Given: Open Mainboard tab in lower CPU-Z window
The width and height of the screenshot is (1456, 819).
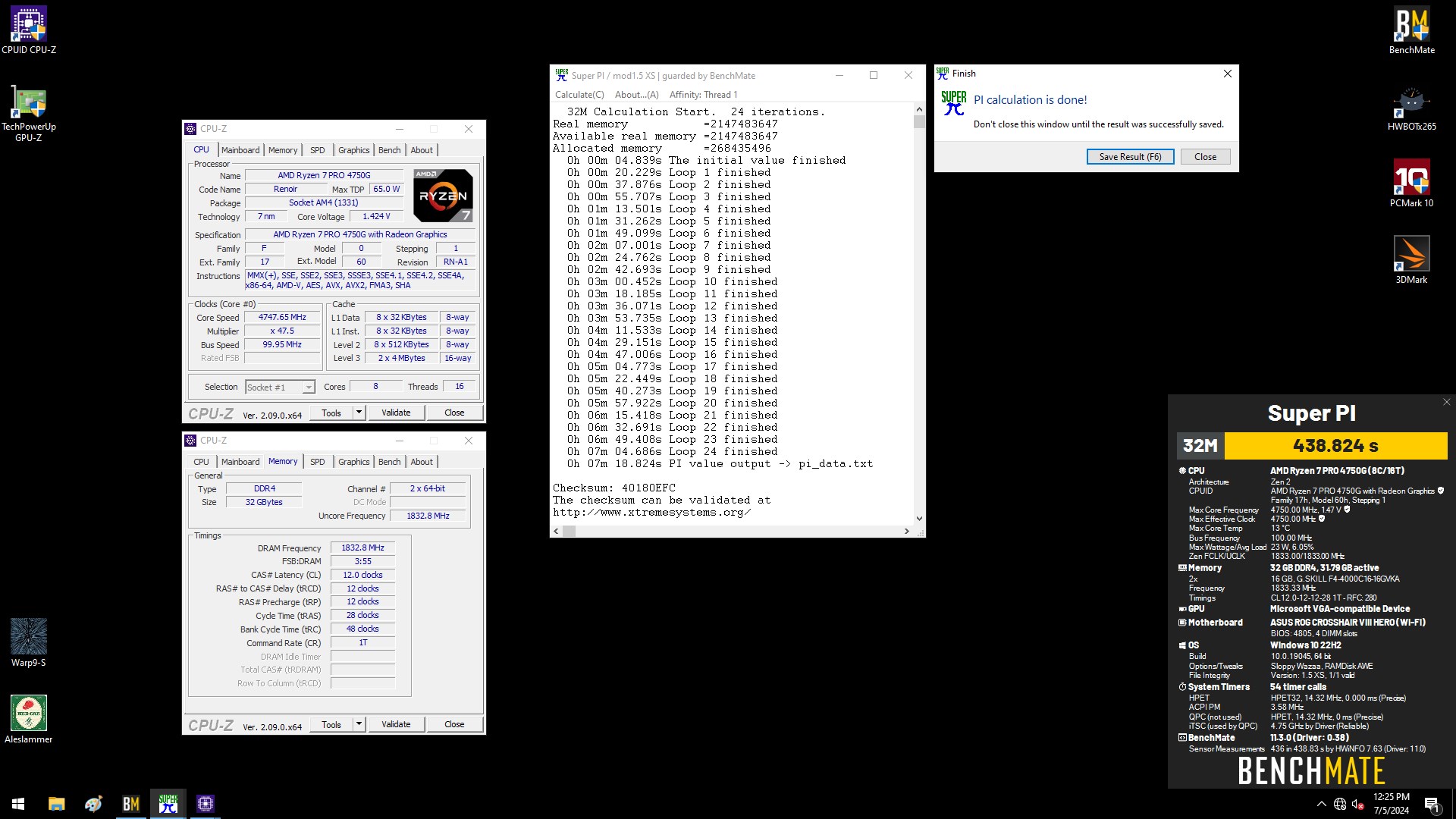Looking at the screenshot, I should (x=240, y=462).
